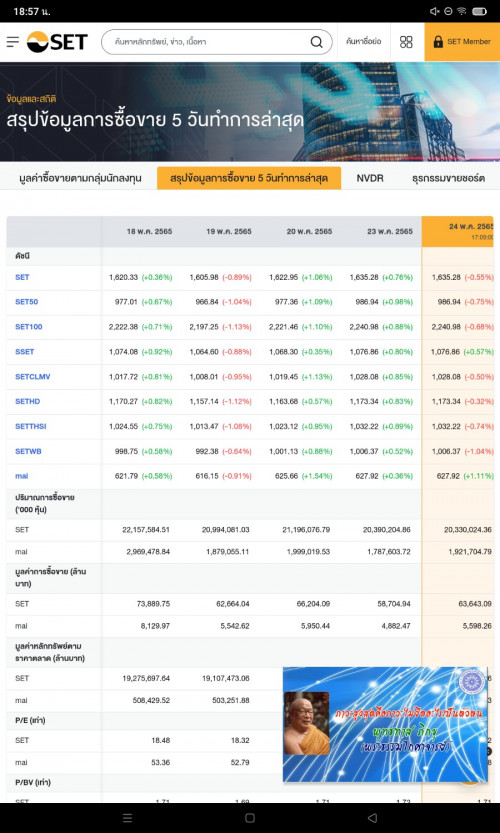This screenshot has height=833, width=500.
Task: Open the SETWB index link
Action: point(28,451)
